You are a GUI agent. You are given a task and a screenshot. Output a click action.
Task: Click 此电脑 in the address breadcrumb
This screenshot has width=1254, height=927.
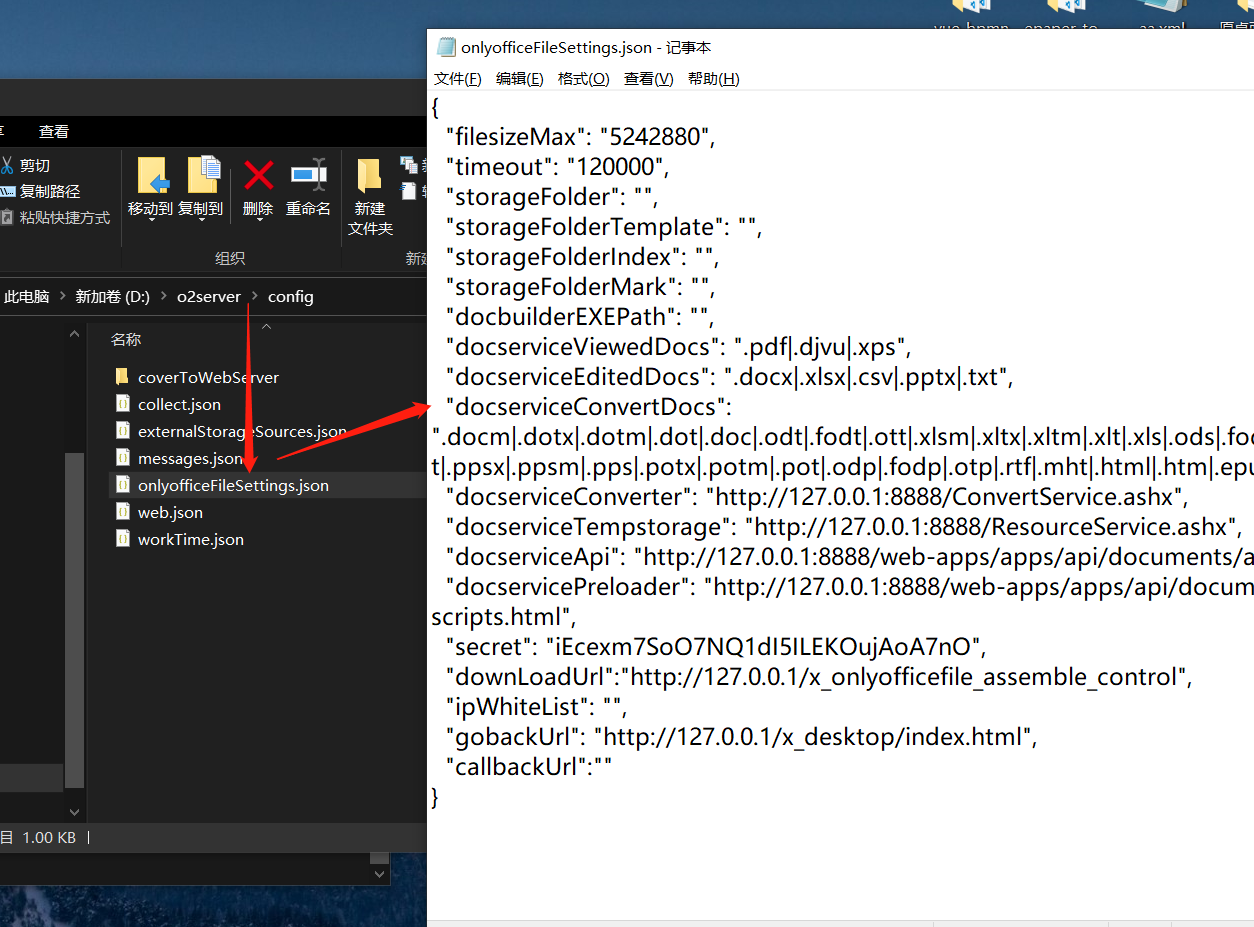[x=27, y=297]
